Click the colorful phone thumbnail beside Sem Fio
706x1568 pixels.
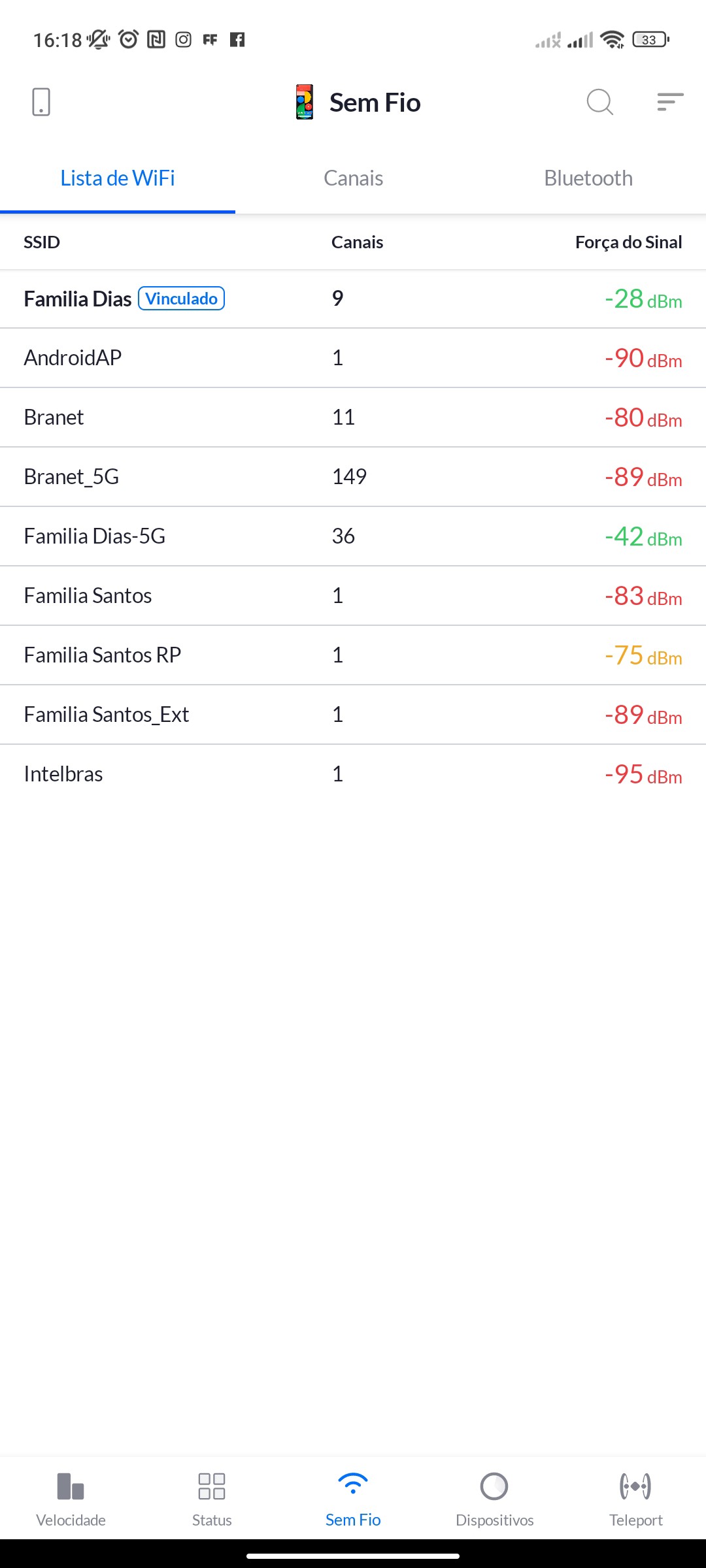[305, 103]
